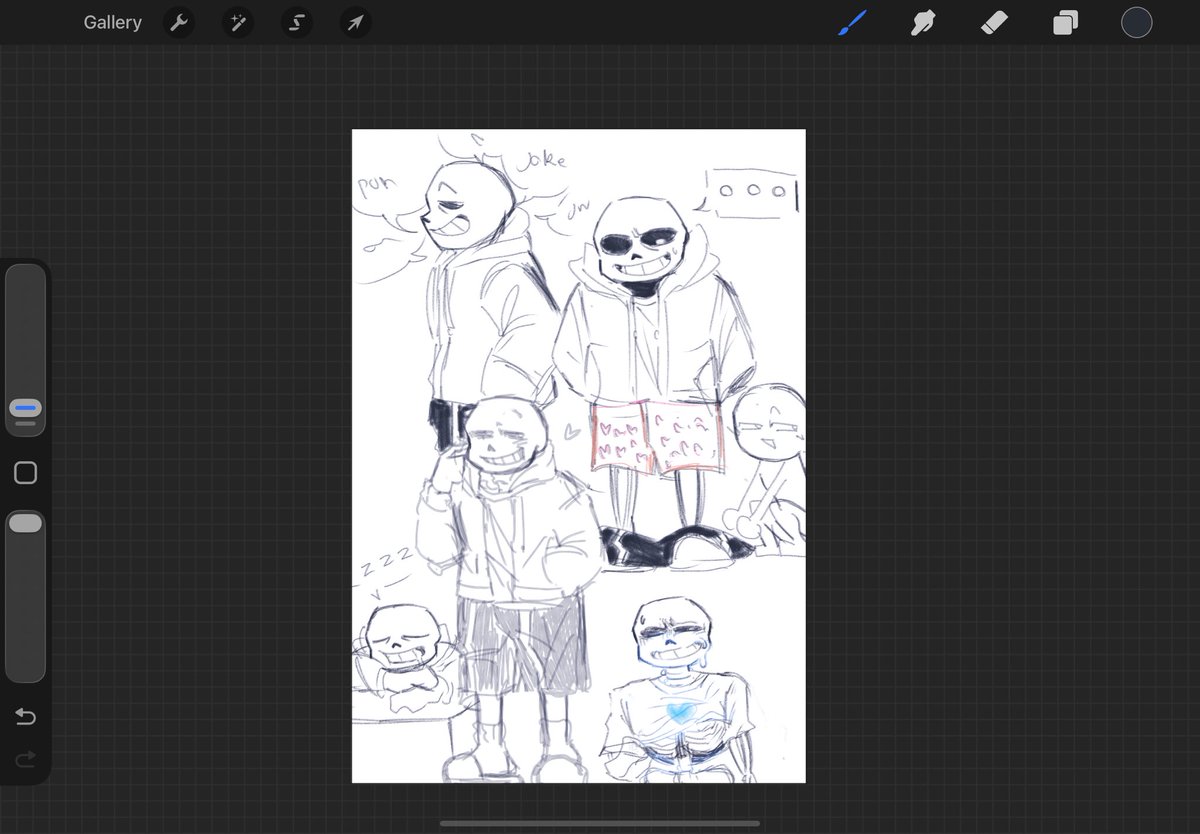Image resolution: width=1200 pixels, height=834 pixels.
Task: Select the Eraser tool
Action: click(x=994, y=22)
